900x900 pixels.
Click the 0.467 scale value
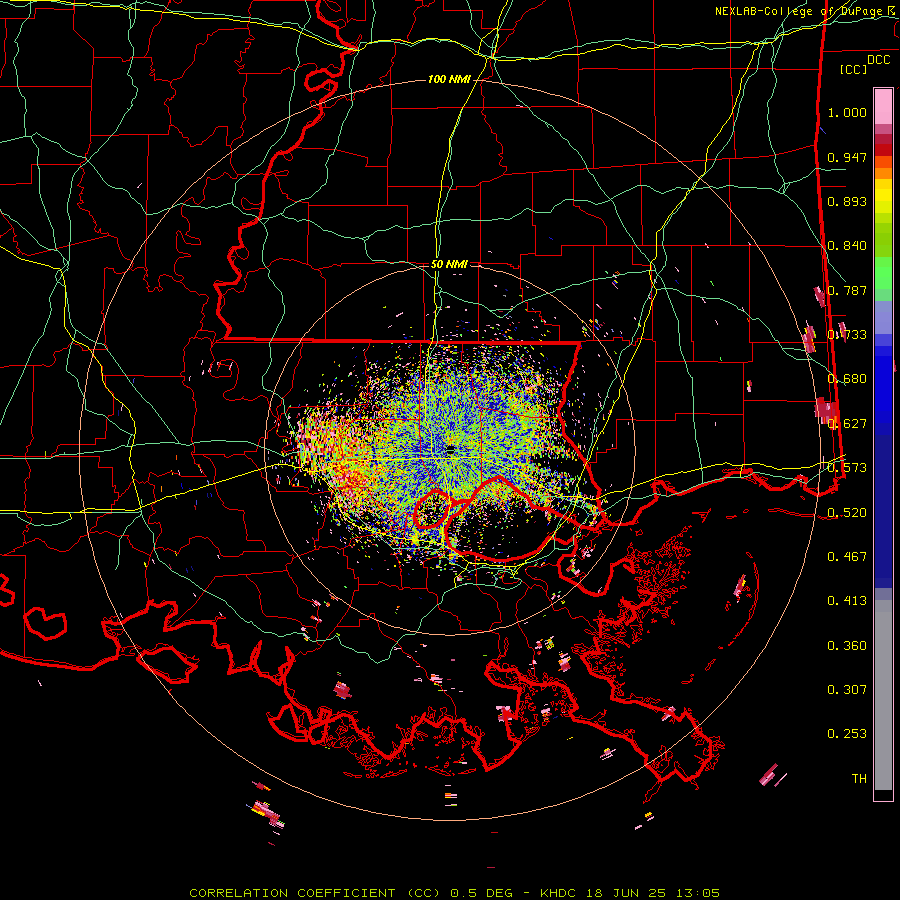point(847,557)
